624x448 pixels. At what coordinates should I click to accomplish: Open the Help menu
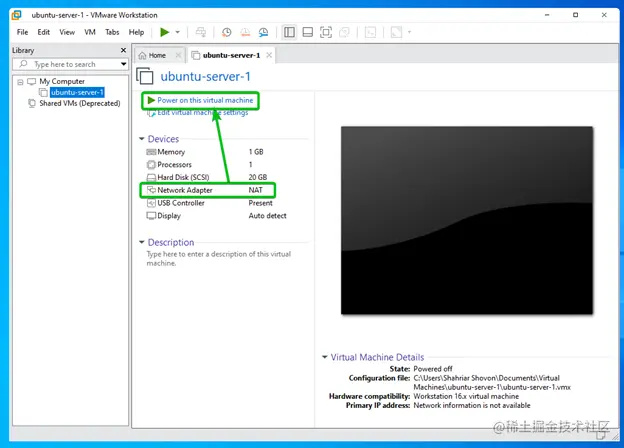136,32
